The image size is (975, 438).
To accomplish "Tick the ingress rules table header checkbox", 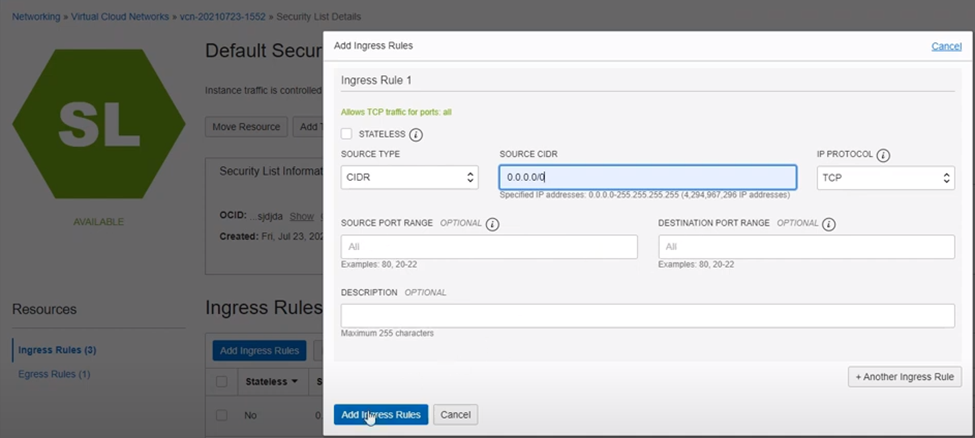I will [221, 381].
